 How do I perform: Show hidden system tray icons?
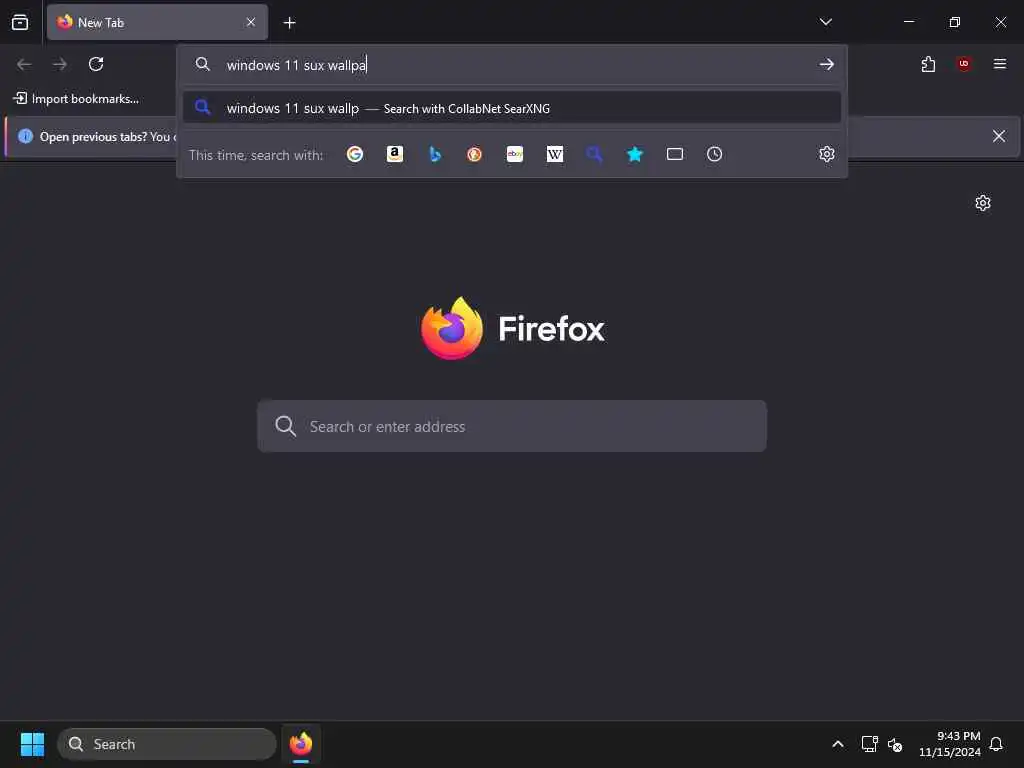837,744
